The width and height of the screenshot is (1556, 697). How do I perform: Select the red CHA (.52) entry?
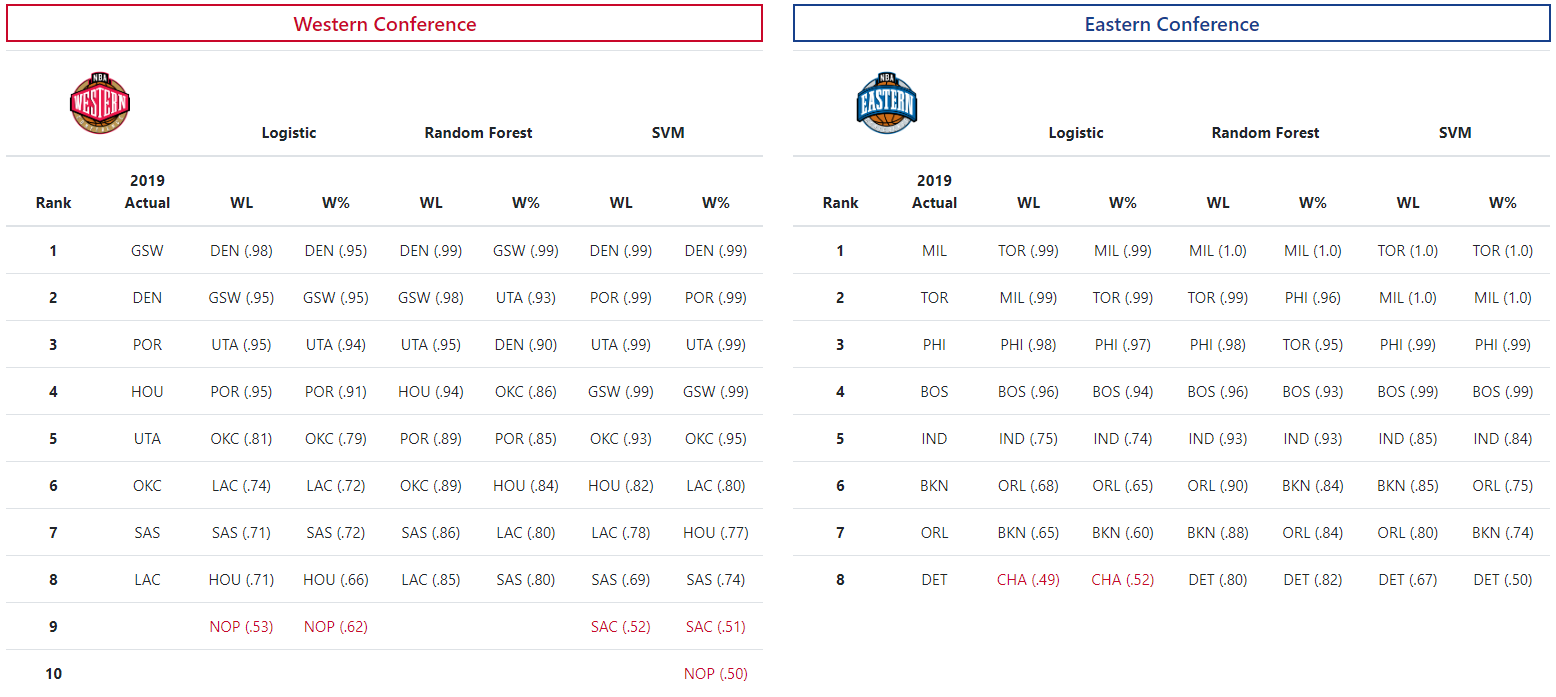(x=1123, y=580)
